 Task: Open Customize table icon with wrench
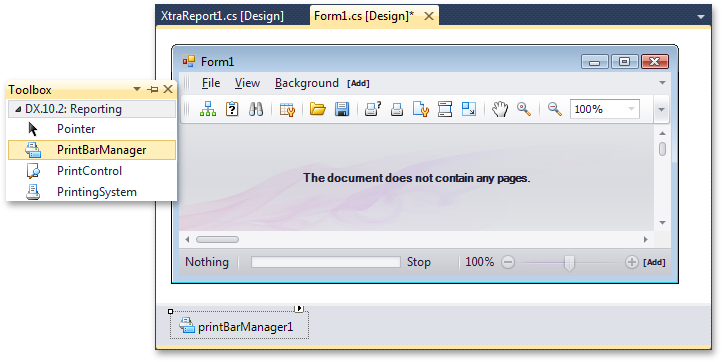coord(287,109)
